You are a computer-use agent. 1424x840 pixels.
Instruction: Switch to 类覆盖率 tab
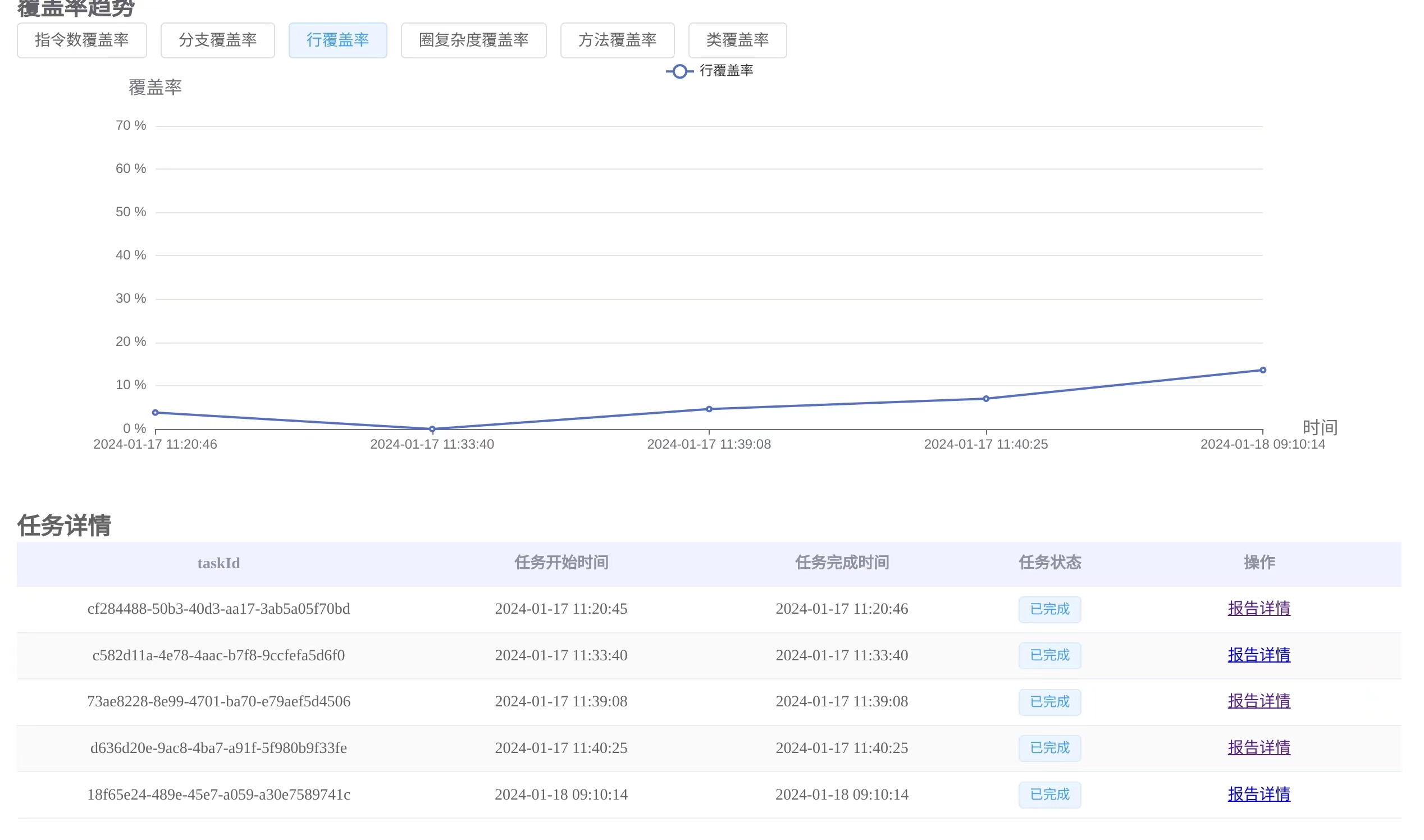click(x=737, y=40)
